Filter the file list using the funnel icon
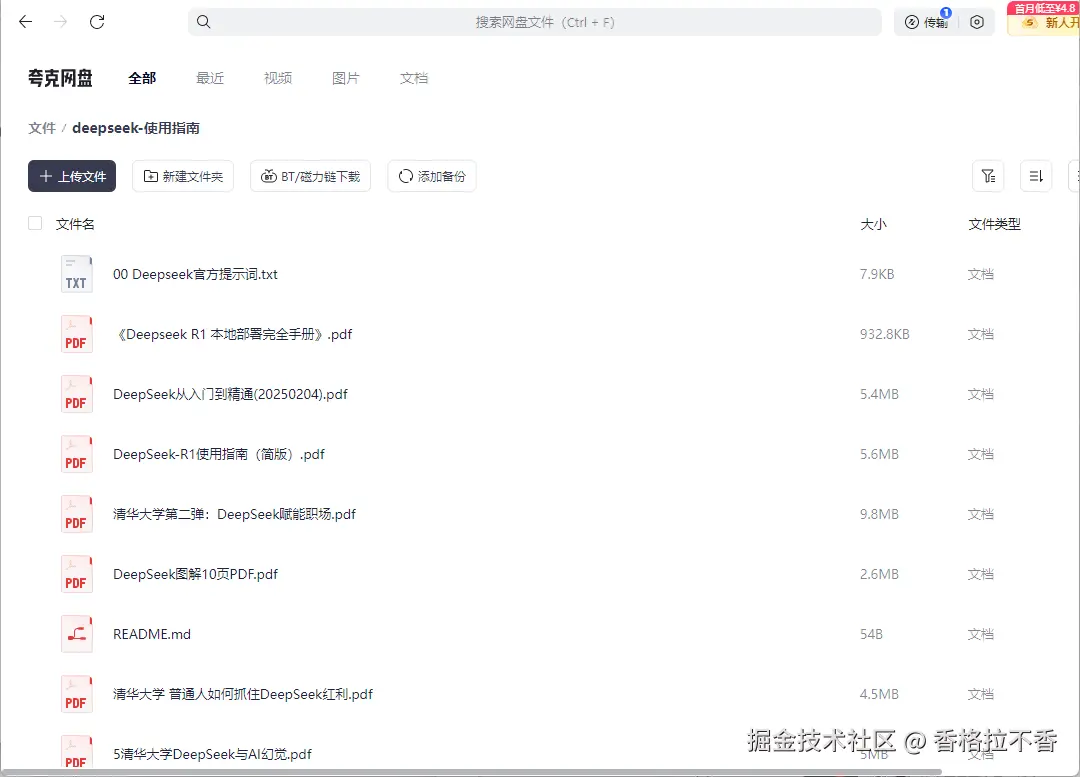 tap(988, 175)
